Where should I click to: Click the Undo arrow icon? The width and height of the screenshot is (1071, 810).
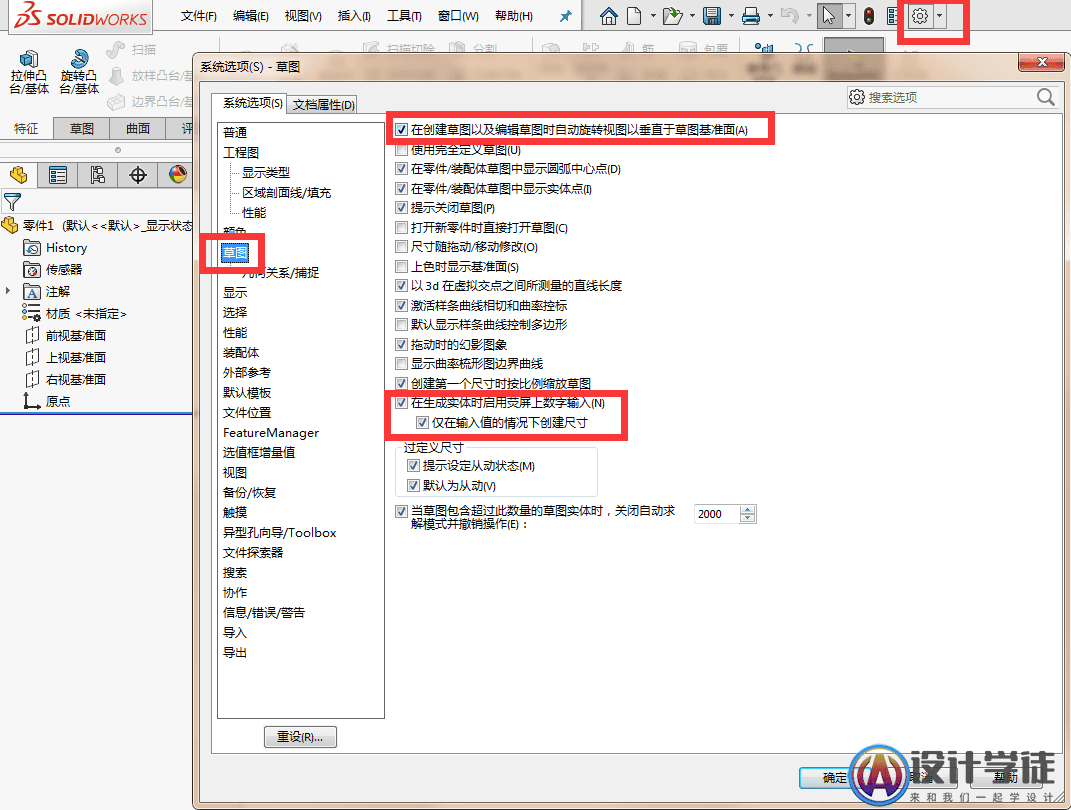coord(789,16)
